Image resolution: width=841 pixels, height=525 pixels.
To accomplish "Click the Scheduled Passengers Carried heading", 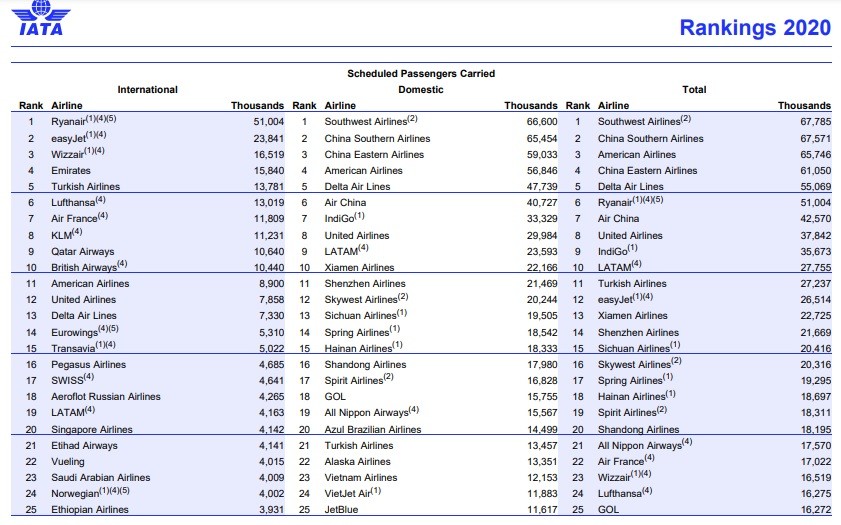I will [420, 73].
